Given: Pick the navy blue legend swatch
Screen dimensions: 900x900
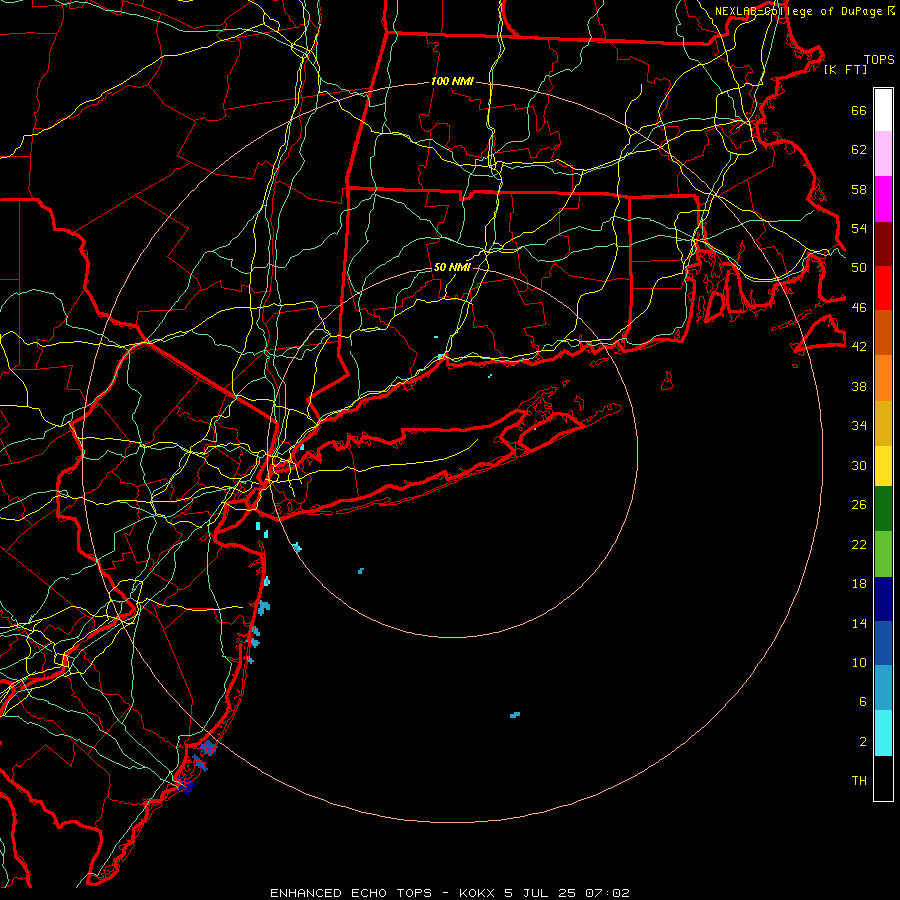Looking at the screenshot, I should pos(883,599).
